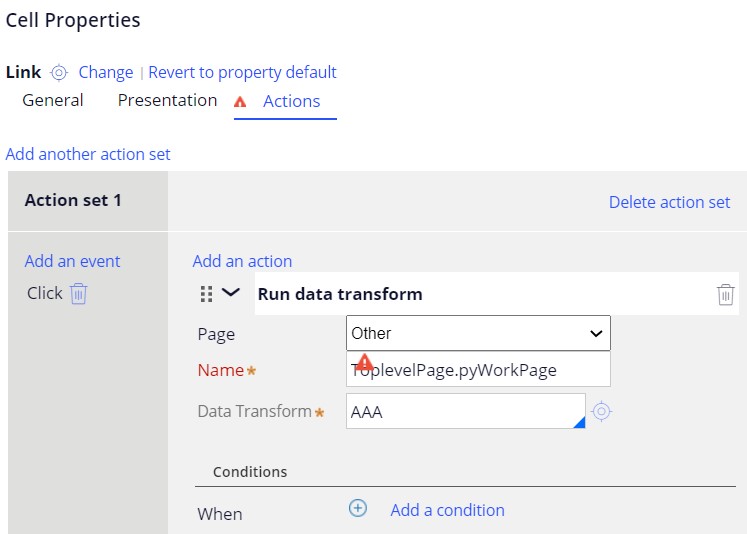The width and height of the screenshot is (747, 534).
Task: Grab the drag handle of Run data transform
Action: pyautogui.click(x=206, y=294)
